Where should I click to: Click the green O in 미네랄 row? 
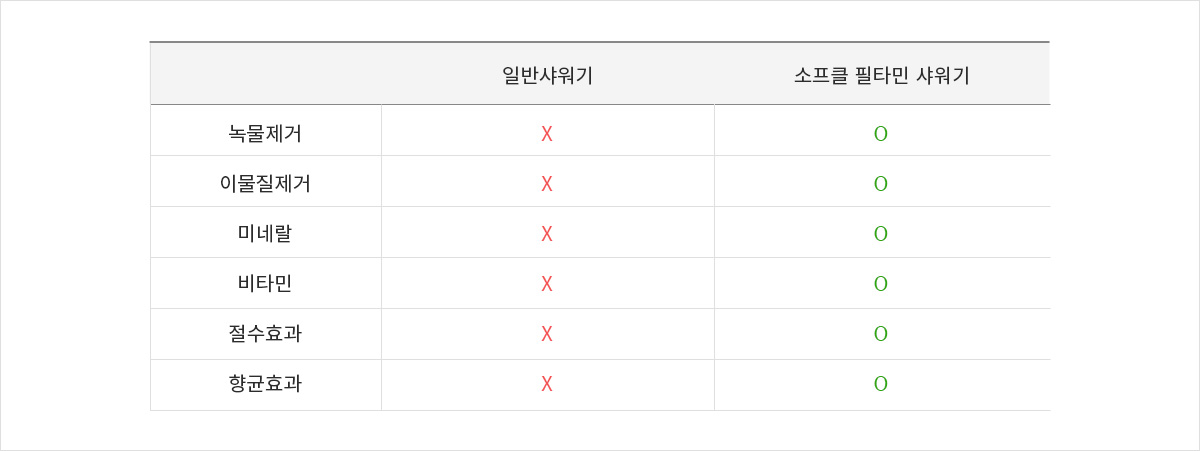(881, 234)
